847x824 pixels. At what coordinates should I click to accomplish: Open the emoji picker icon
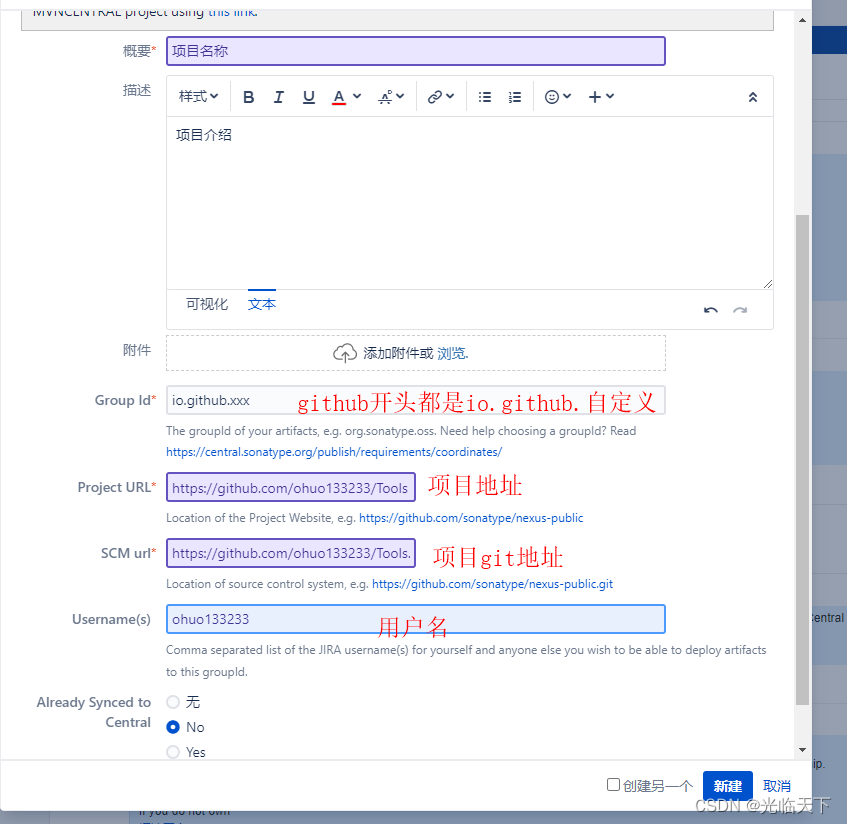[x=552, y=97]
